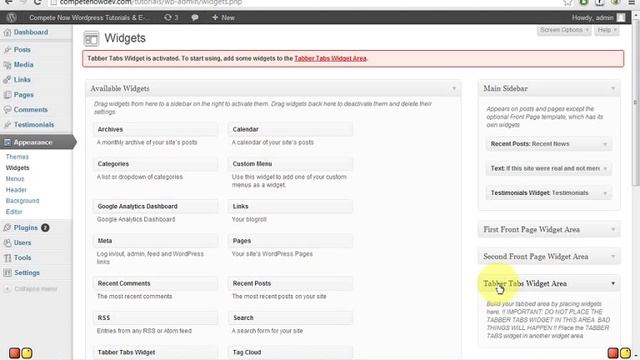Viewport: 640px width, 360px height.
Task: Click the Posts pin icon
Action: coord(7,50)
